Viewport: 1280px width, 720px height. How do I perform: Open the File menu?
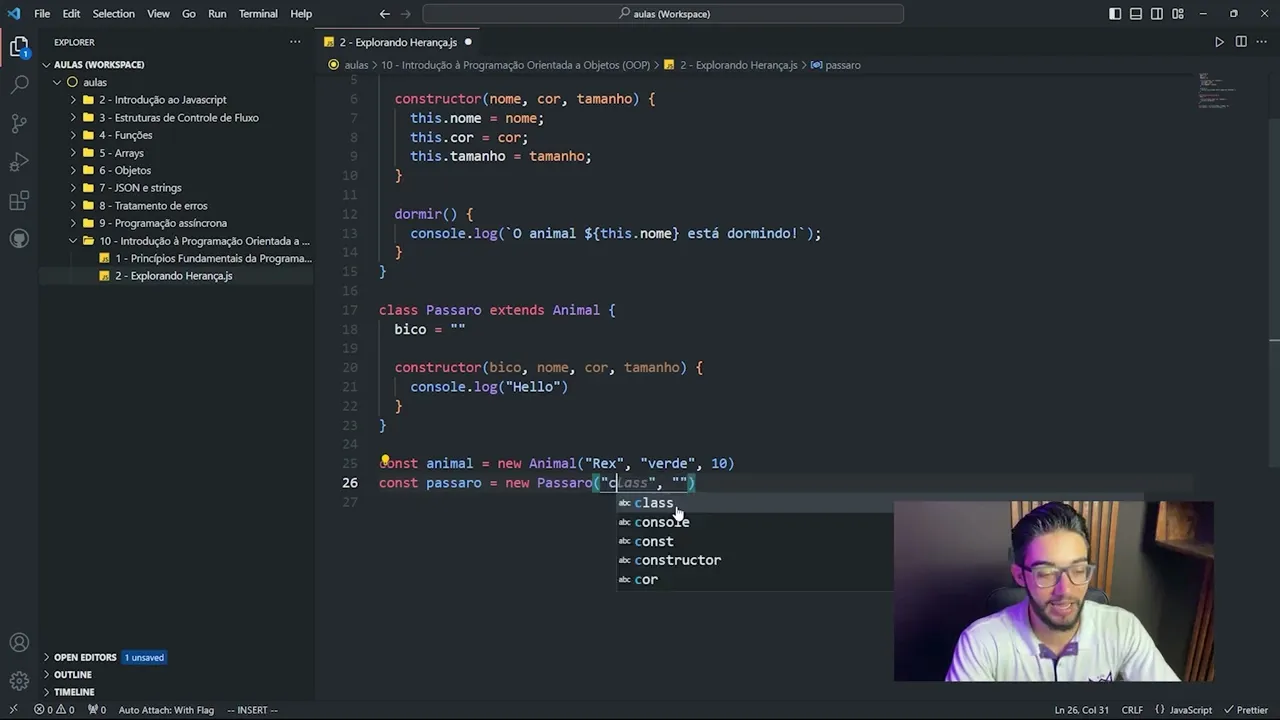pyautogui.click(x=42, y=14)
